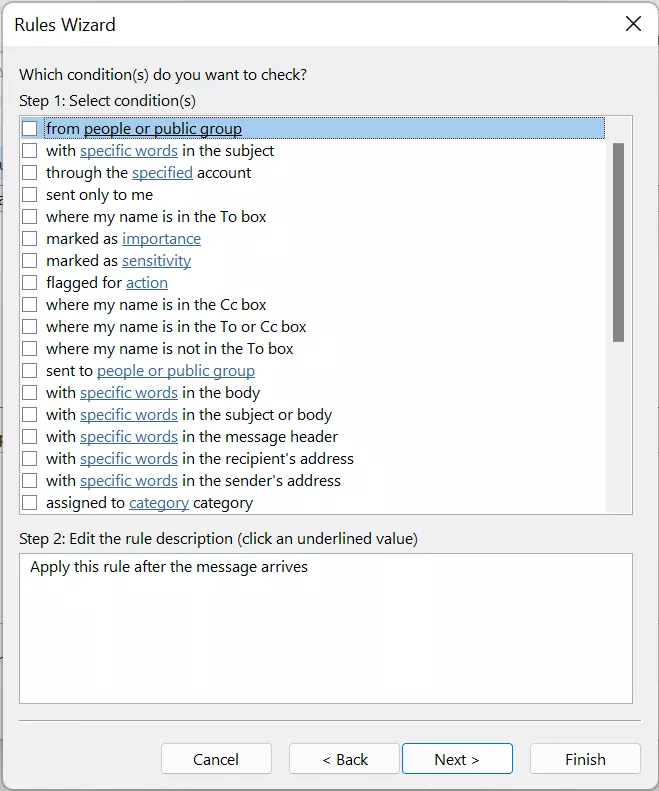659x791 pixels.
Task: Enable checkbox for 'specific words in the body'
Action: pos(30,392)
